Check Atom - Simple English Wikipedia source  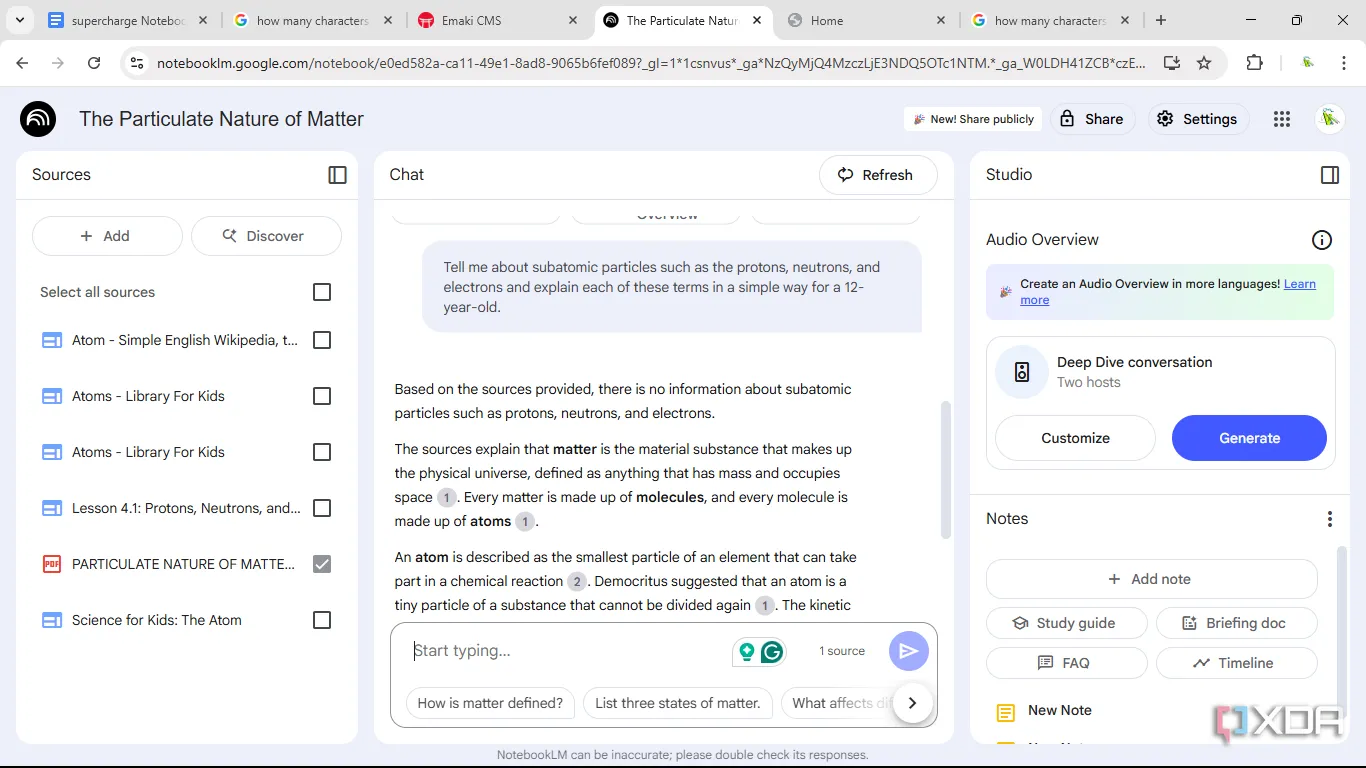[322, 340]
